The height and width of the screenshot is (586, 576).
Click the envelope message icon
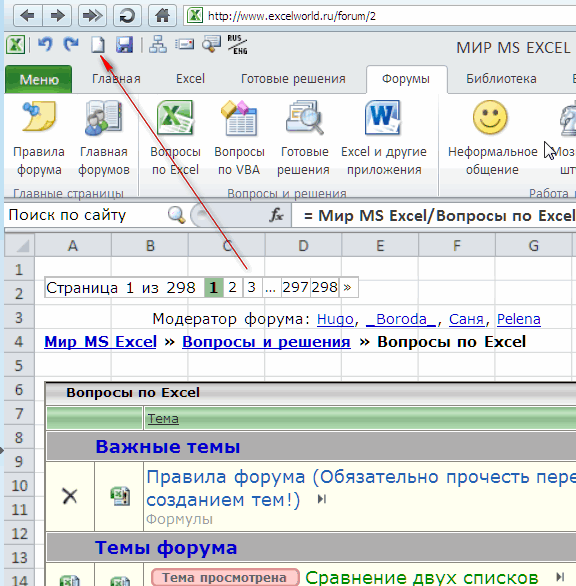(x=184, y=44)
